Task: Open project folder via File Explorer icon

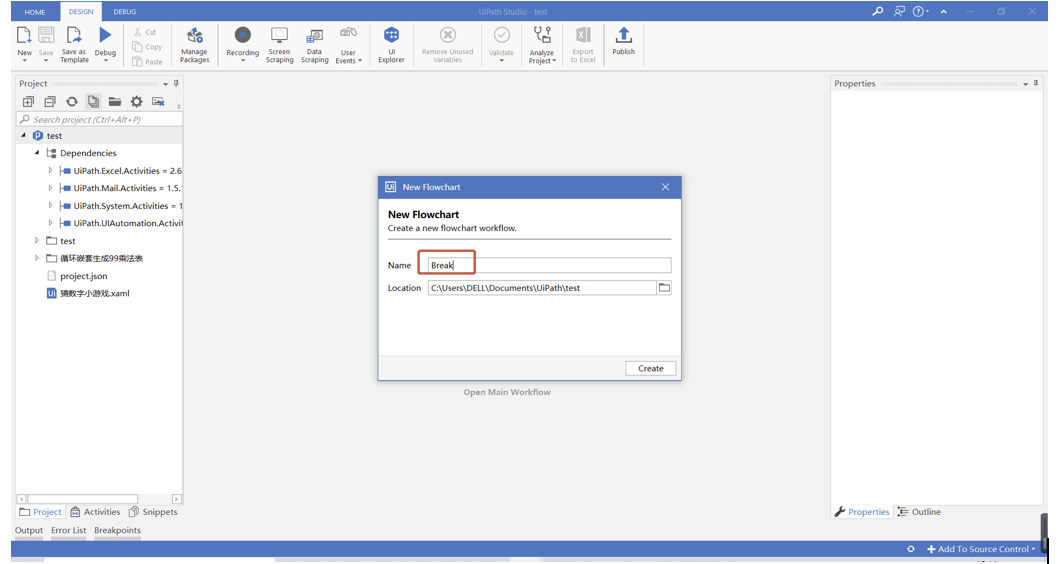Action: [114, 102]
